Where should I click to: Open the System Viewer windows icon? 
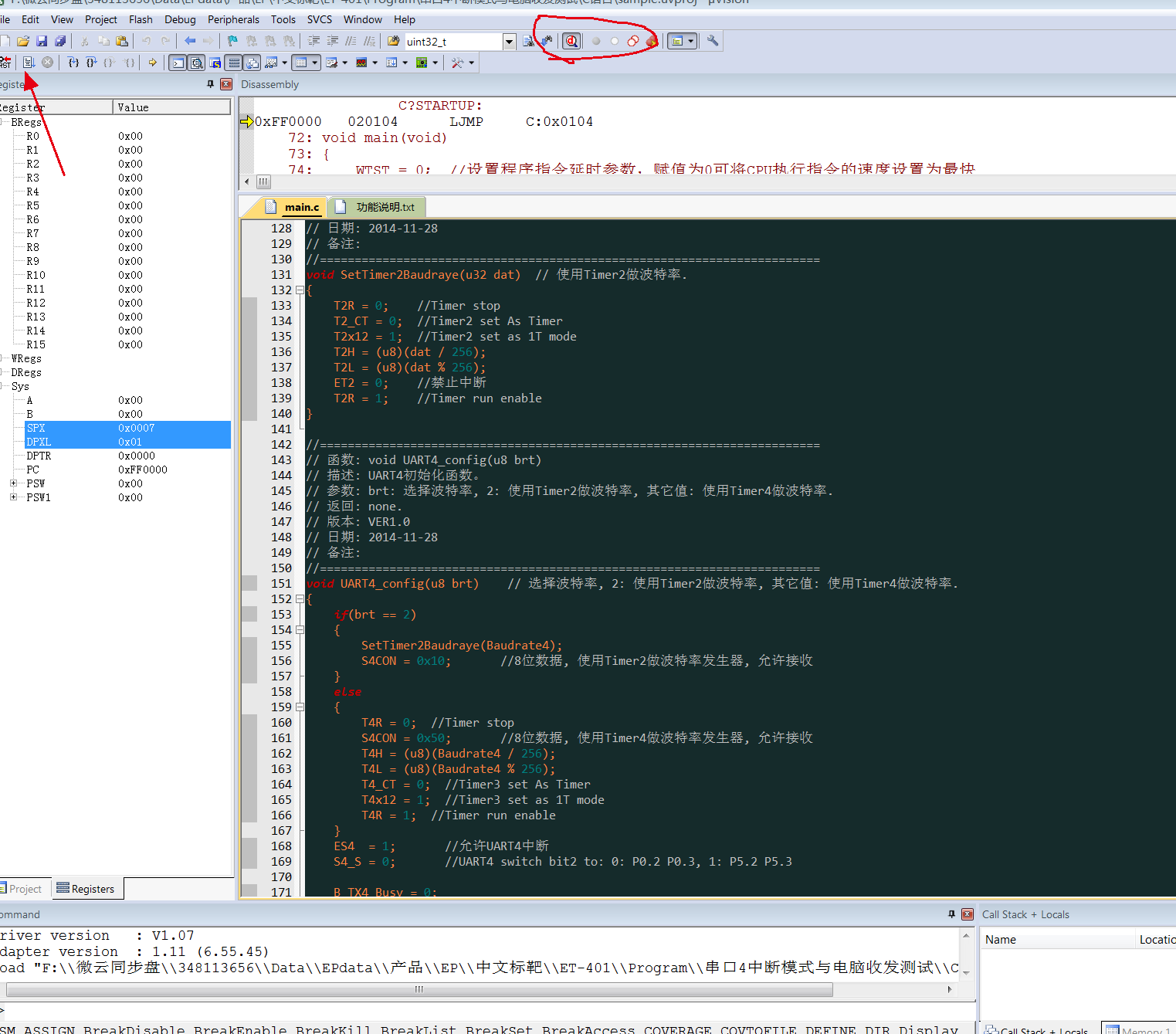coord(422,63)
